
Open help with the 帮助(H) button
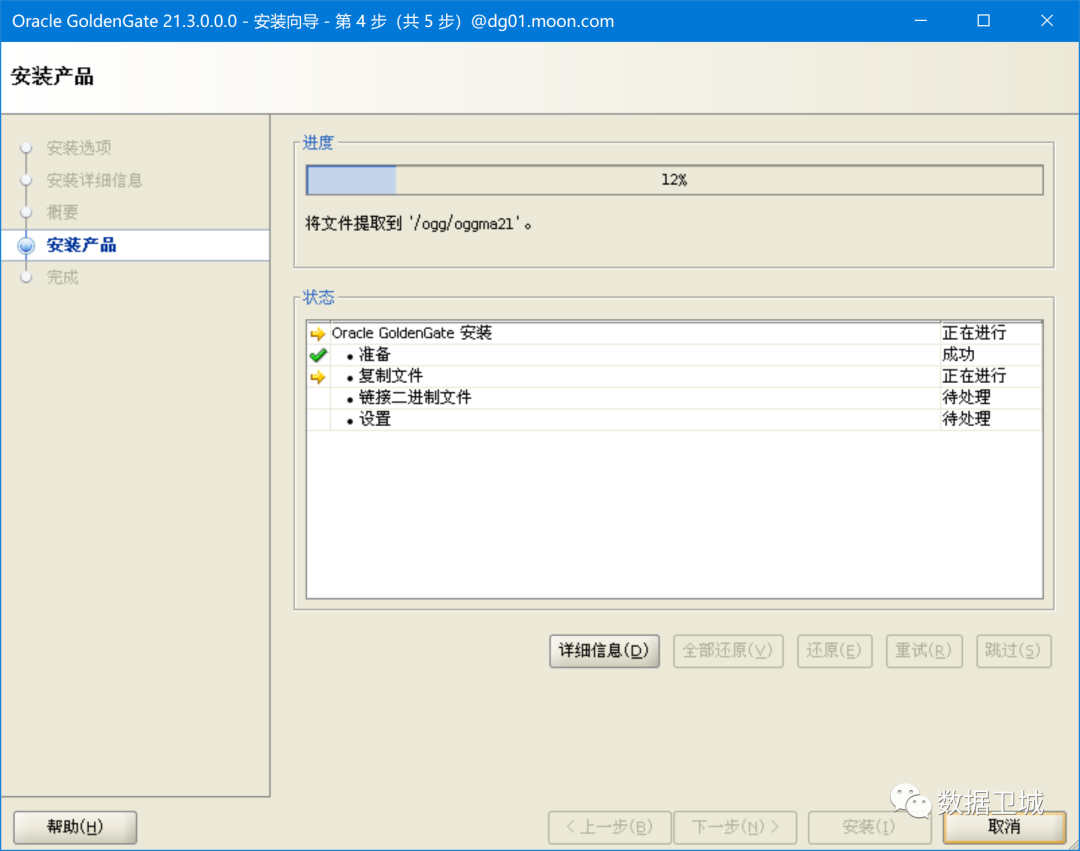pyautogui.click(x=75, y=827)
